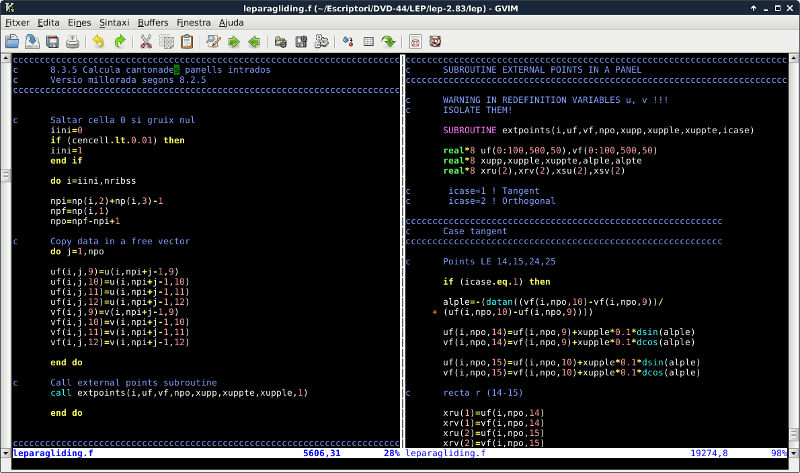Viewport: 800px width, 473px height.
Task: Click Jump to Tag green arrow icon
Action: 389,41
